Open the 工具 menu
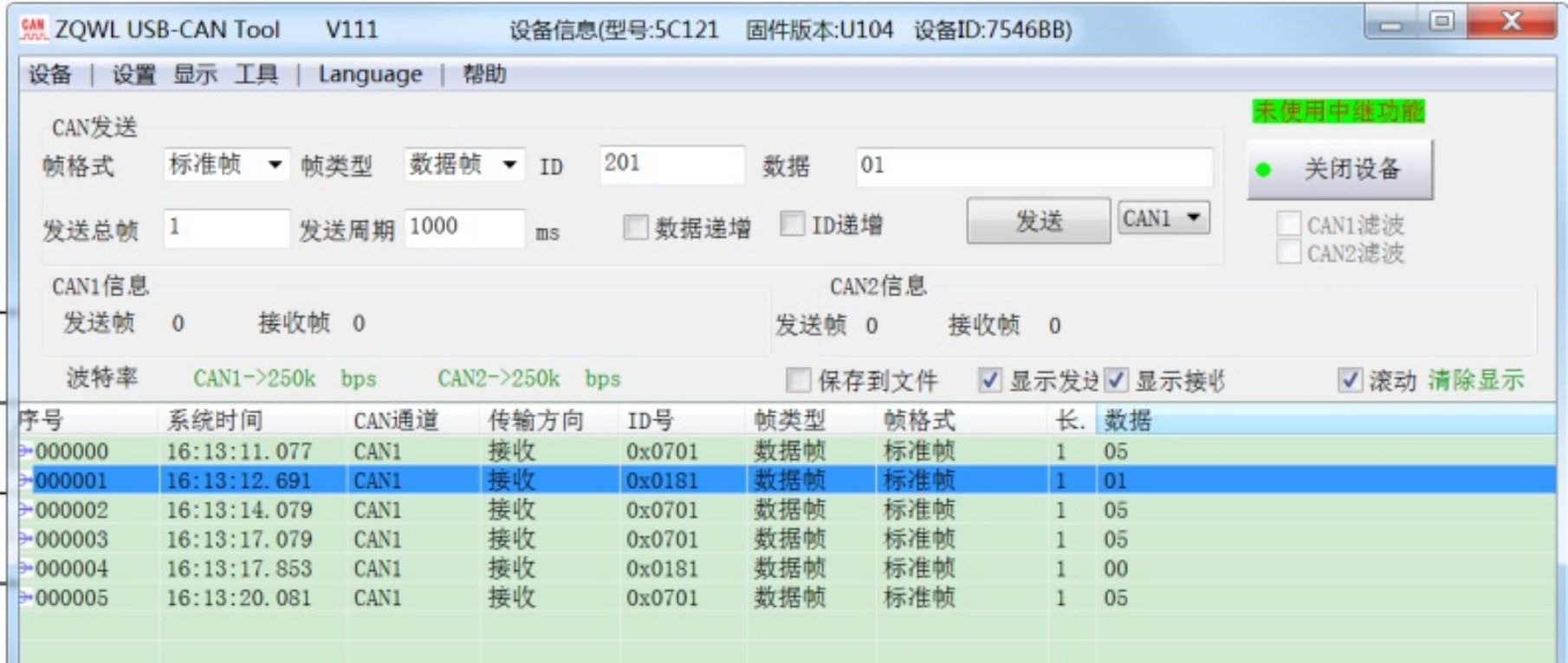 (256, 75)
